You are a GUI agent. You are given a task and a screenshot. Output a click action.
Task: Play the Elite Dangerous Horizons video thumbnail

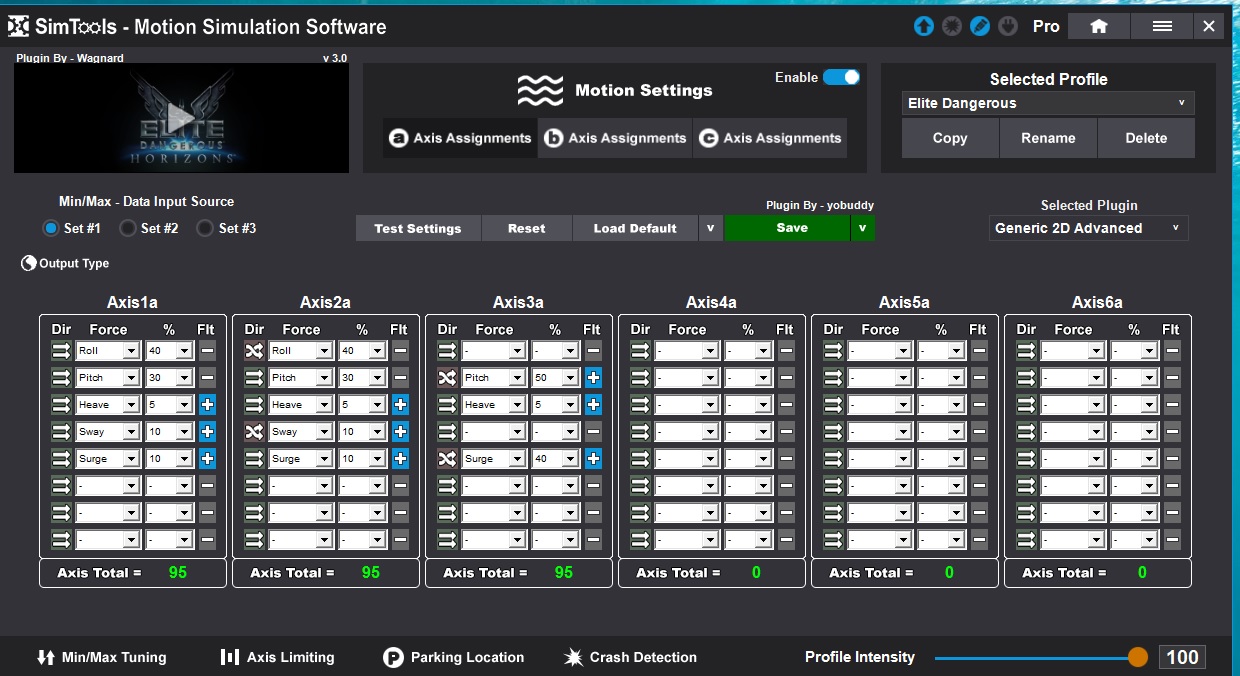tap(181, 118)
